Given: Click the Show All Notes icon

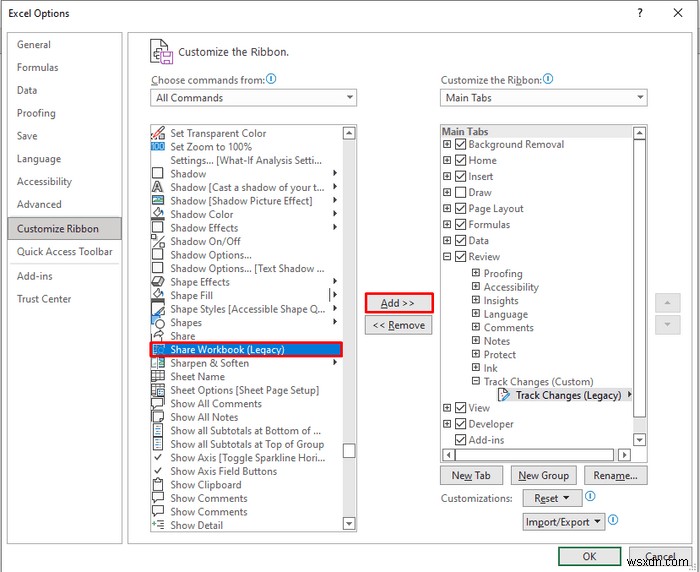Looking at the screenshot, I should coord(158,417).
